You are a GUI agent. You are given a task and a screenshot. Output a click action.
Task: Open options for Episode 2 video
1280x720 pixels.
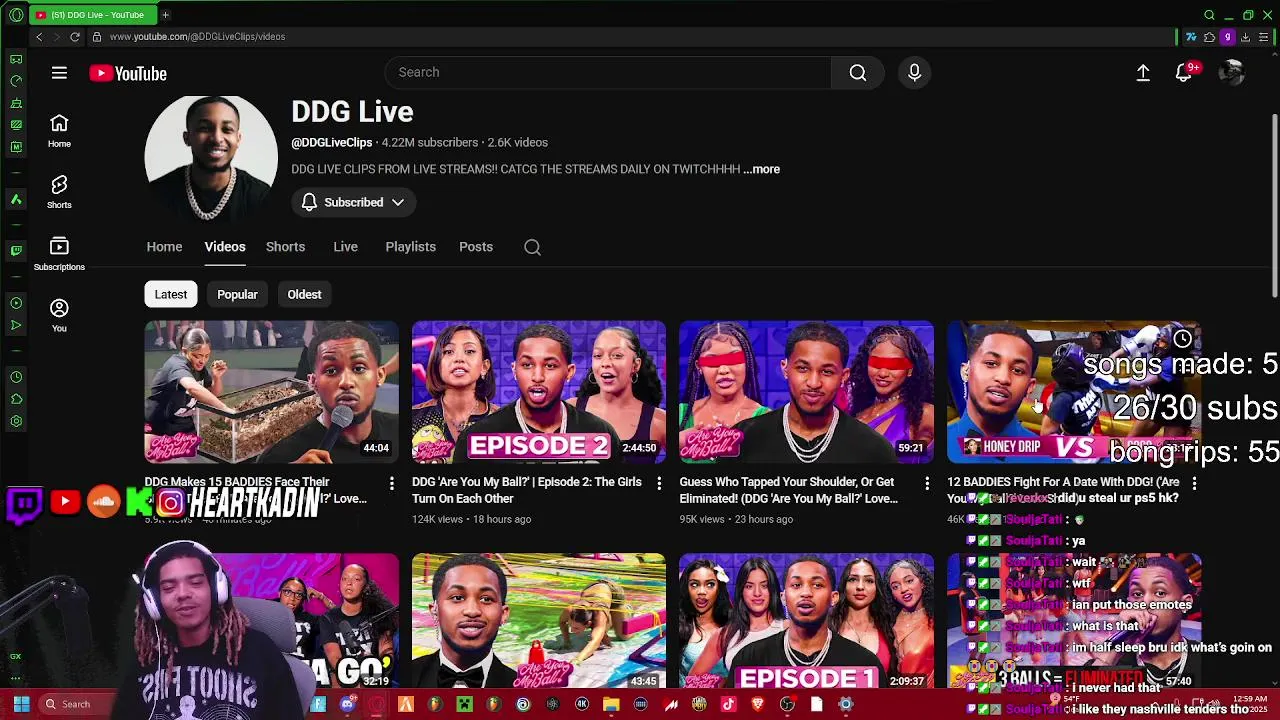[658, 483]
